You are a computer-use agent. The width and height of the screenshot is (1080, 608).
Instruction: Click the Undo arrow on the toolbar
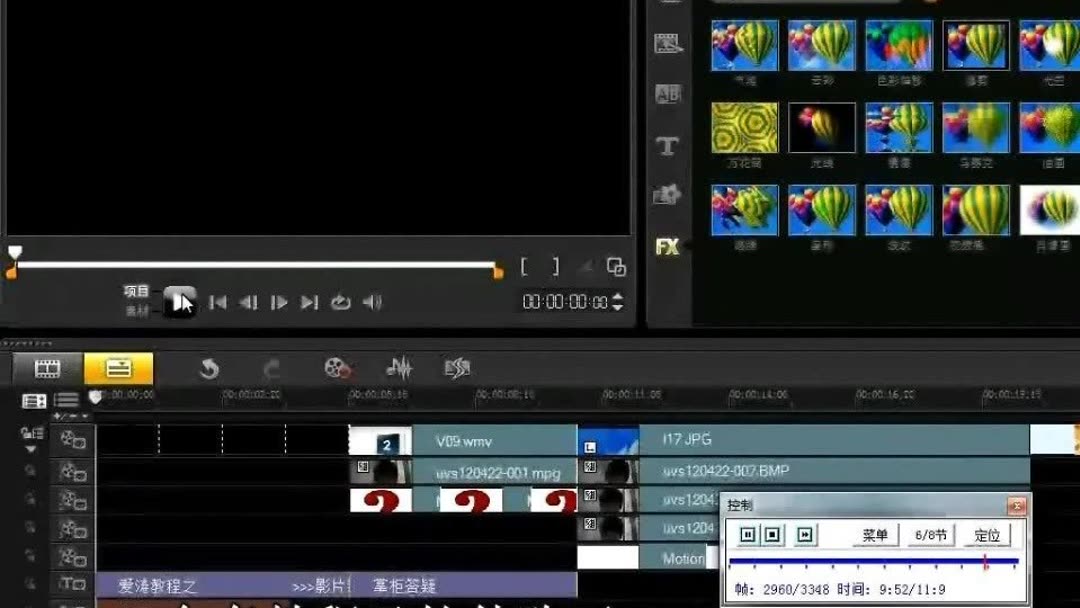pyautogui.click(x=209, y=367)
